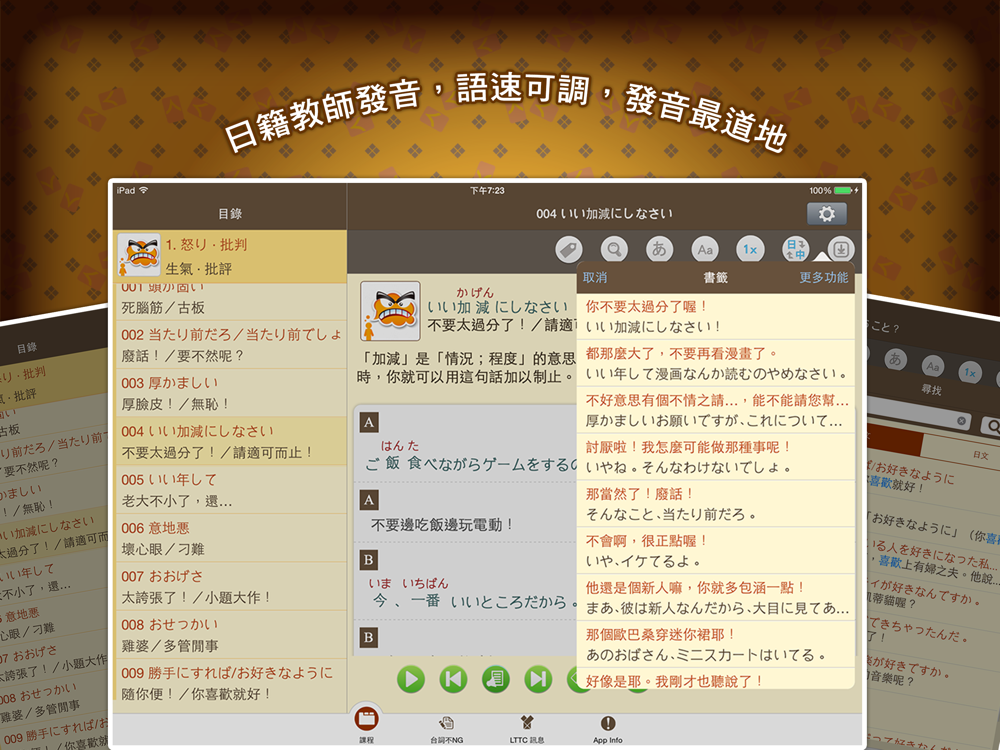Select lesson 死腦筋／古板

click(230, 302)
